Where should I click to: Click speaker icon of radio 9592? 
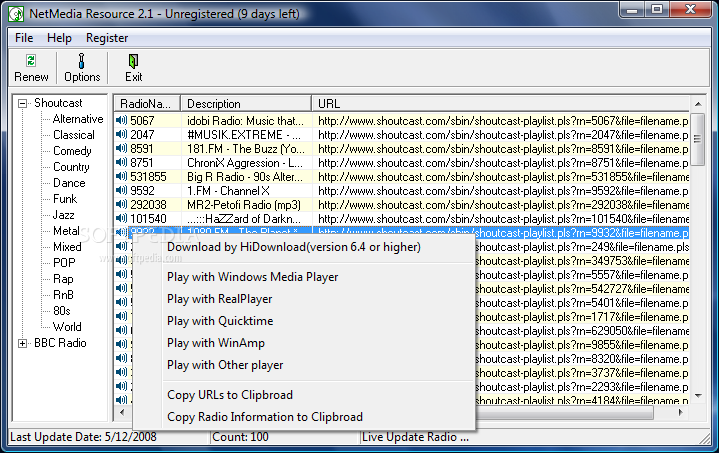(x=122, y=190)
